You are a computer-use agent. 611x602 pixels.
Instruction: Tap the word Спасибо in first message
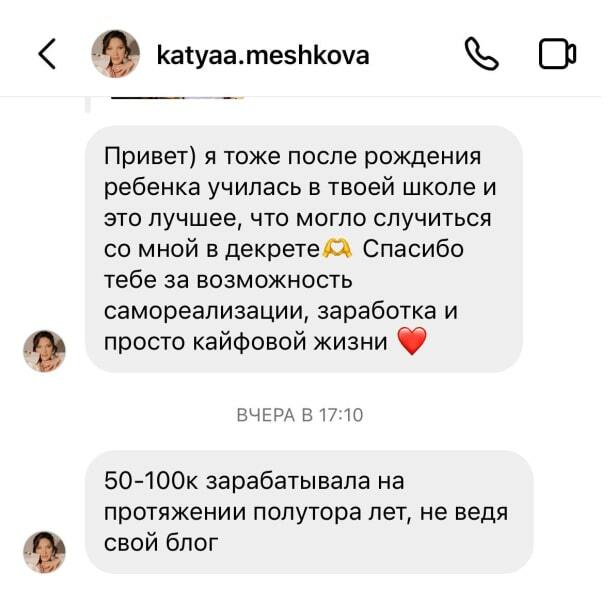pos(413,249)
